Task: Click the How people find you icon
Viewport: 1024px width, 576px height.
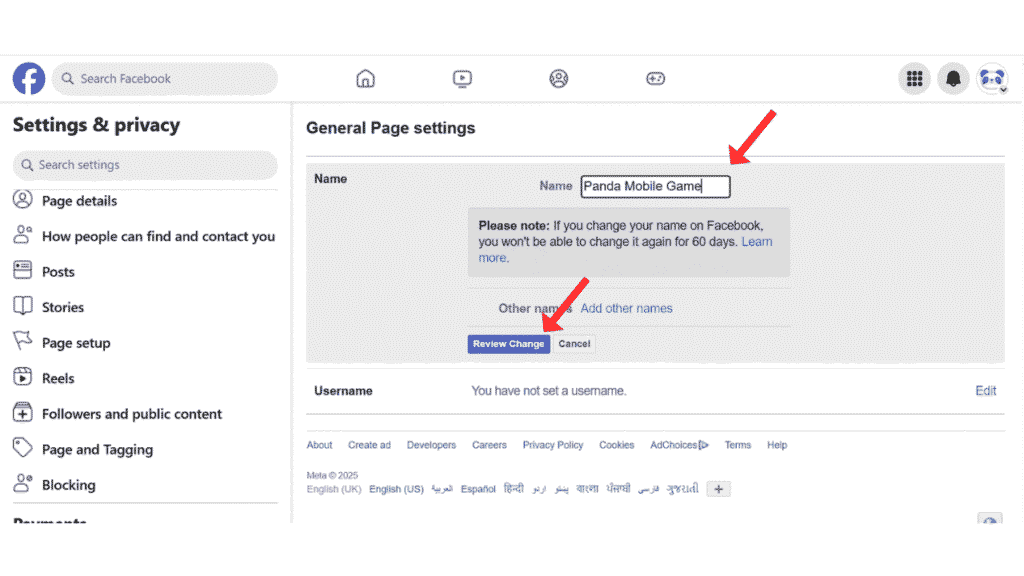Action: pyautogui.click(x=23, y=235)
